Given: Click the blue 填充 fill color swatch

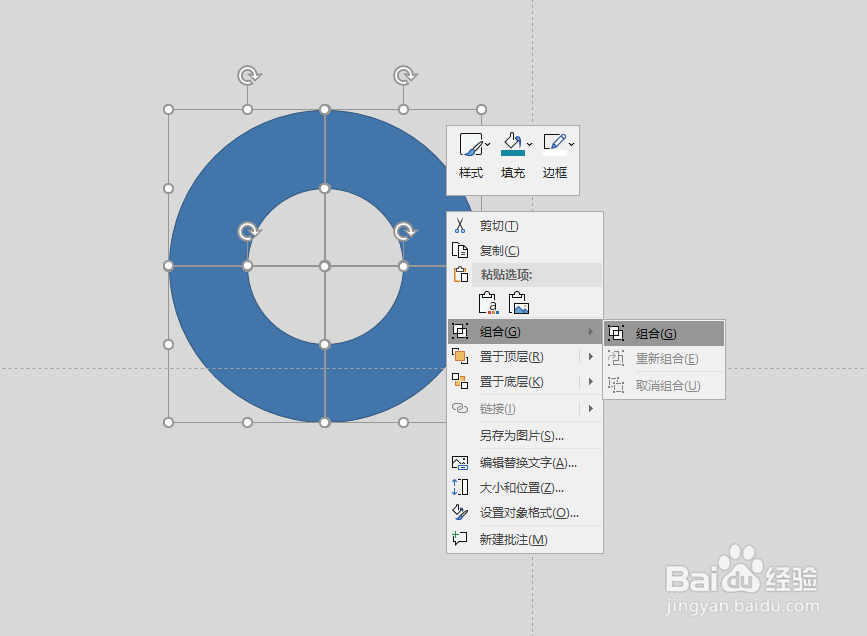Looking at the screenshot, I should [513, 154].
